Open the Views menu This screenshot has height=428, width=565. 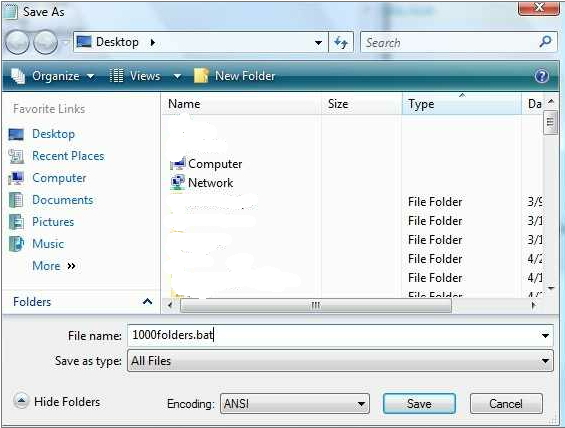click(x=145, y=76)
